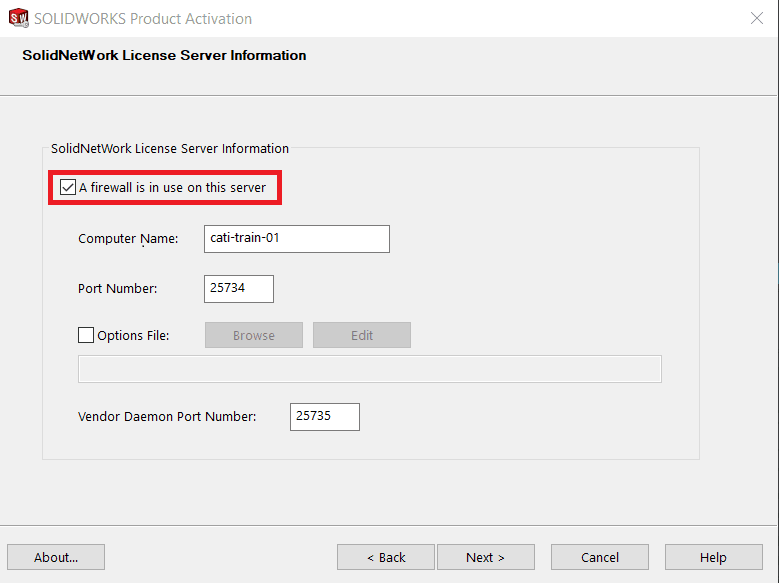Viewport: 779px width, 584px height.
Task: Click the Computer Name input field
Action: tap(297, 239)
